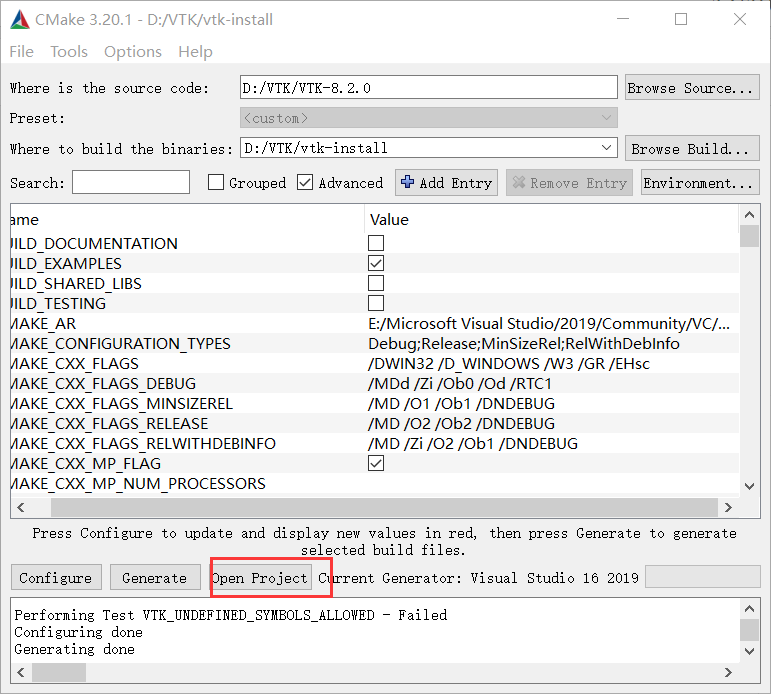Viewport: 771px width, 694px height.
Task: Click the options table scroll right arrow
Action: [x=728, y=507]
